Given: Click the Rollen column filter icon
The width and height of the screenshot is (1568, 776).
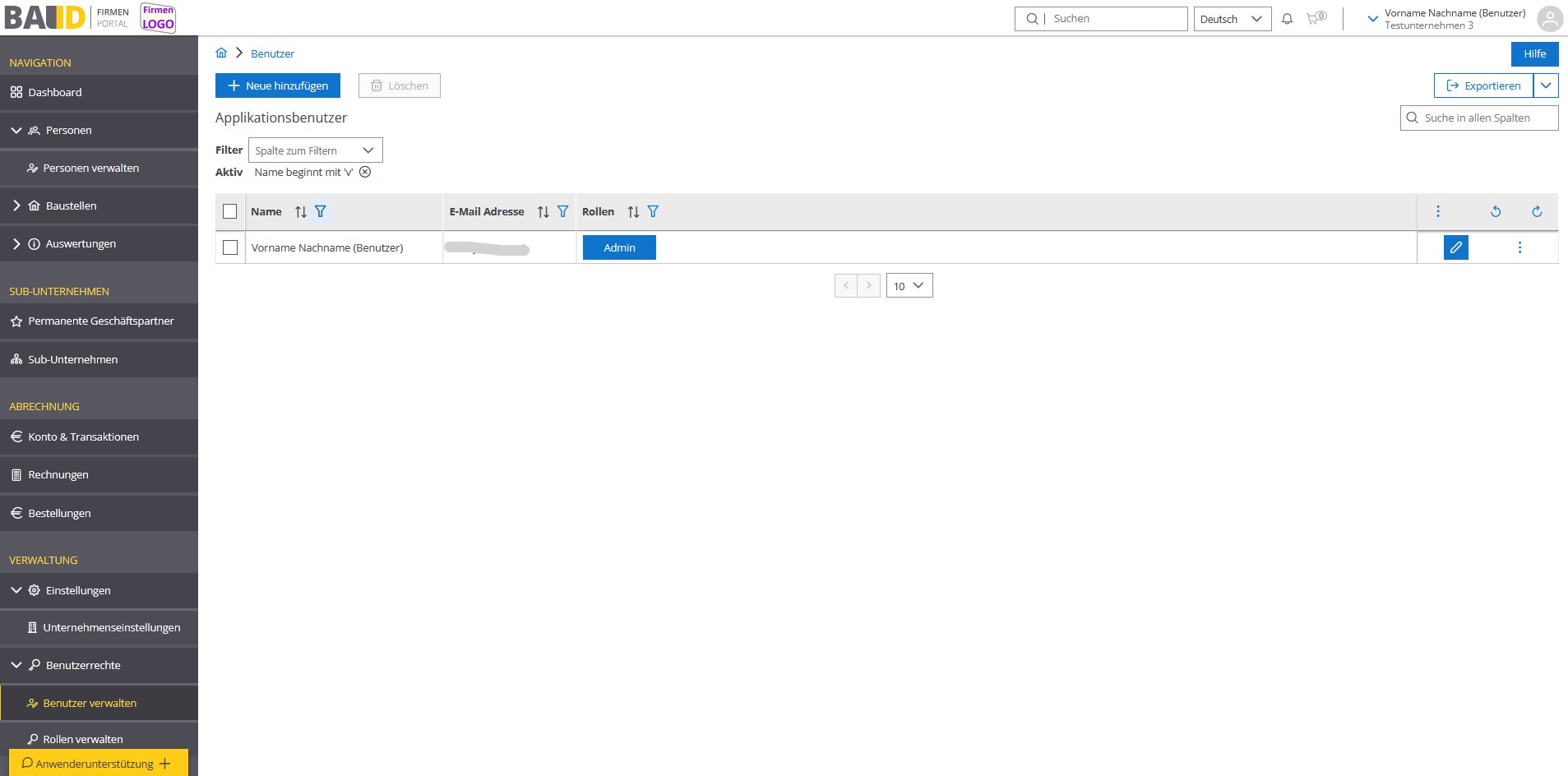Looking at the screenshot, I should pos(653,211).
